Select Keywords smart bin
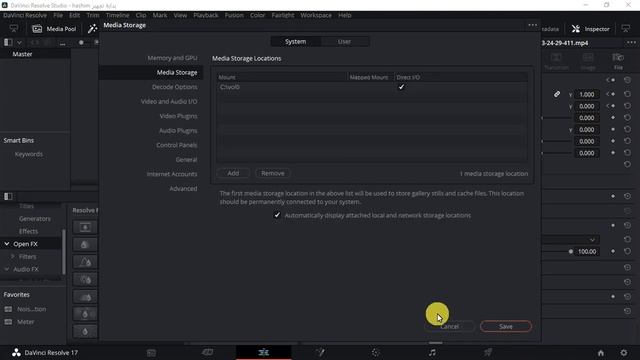Screen dimensions: 640x360 [x=29, y=154]
